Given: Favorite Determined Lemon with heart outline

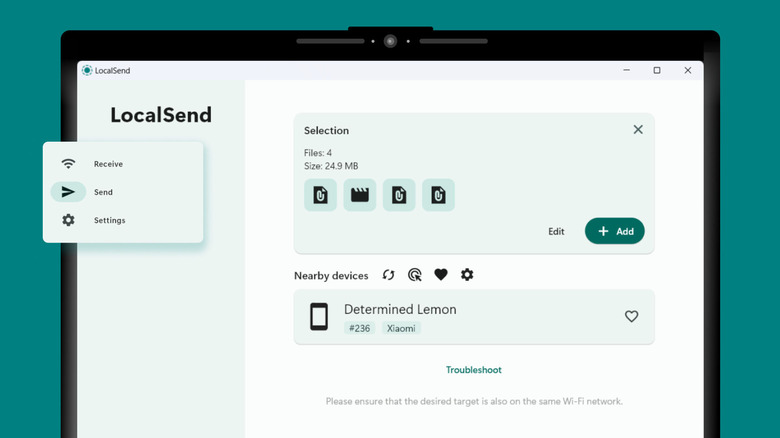Looking at the screenshot, I should pyautogui.click(x=631, y=316).
